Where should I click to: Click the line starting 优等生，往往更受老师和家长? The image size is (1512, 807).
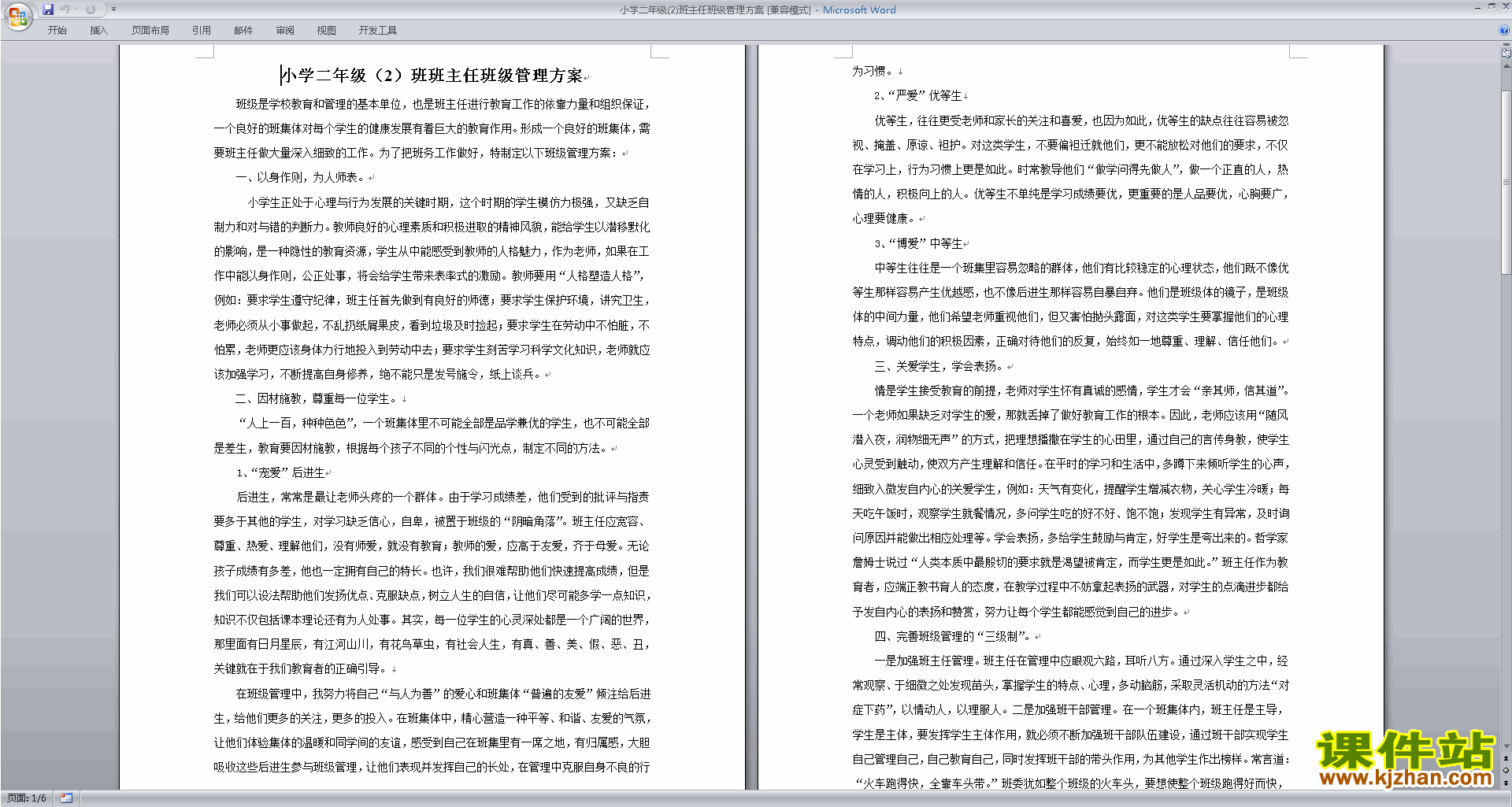point(1081,121)
